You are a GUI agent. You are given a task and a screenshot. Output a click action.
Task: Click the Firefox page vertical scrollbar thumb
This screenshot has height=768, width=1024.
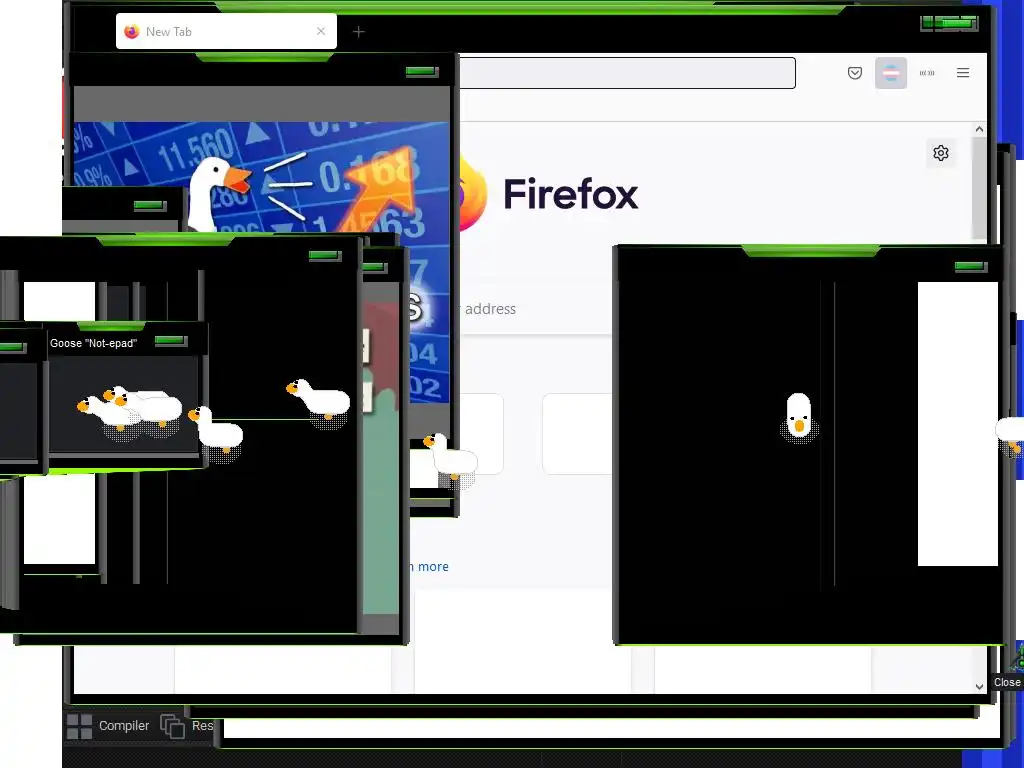[979, 188]
